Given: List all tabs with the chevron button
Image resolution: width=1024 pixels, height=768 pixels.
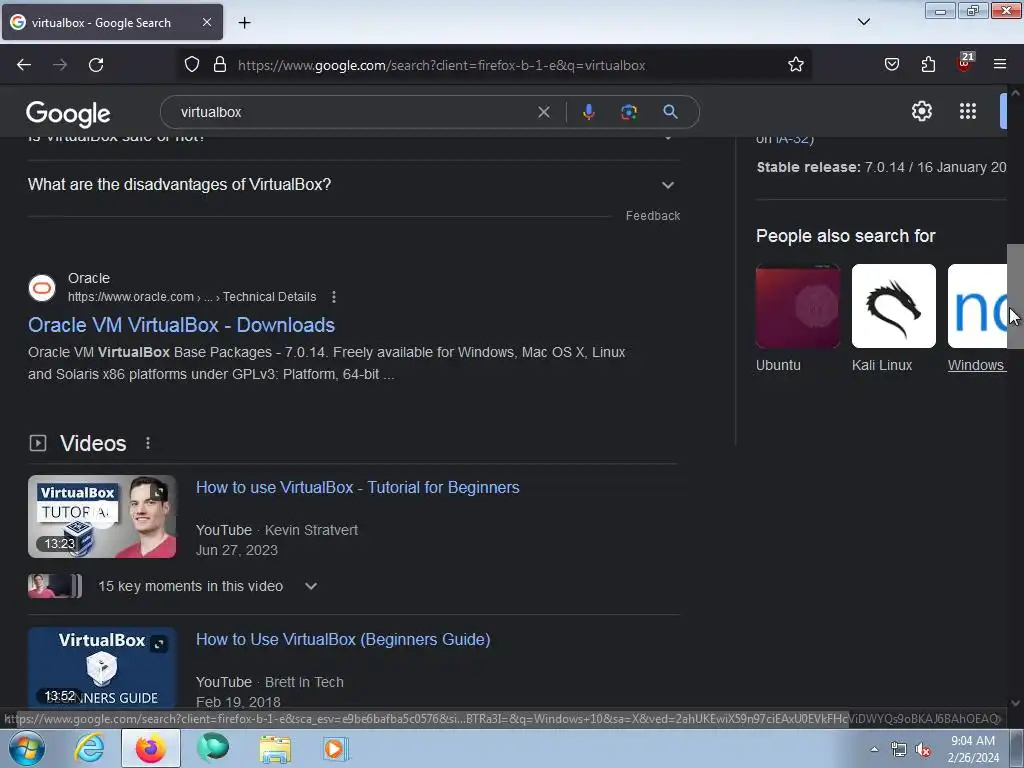Looking at the screenshot, I should pos(863,22).
